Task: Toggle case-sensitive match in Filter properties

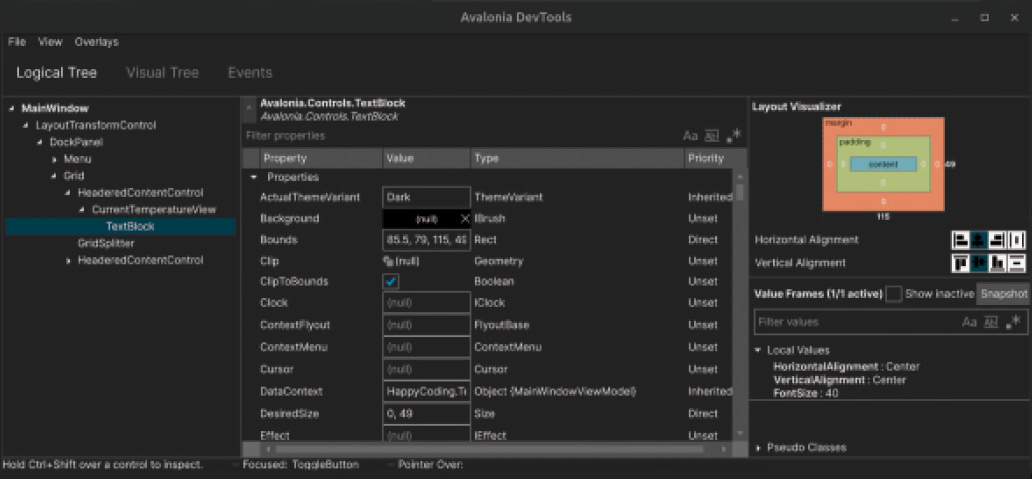Action: [690, 136]
